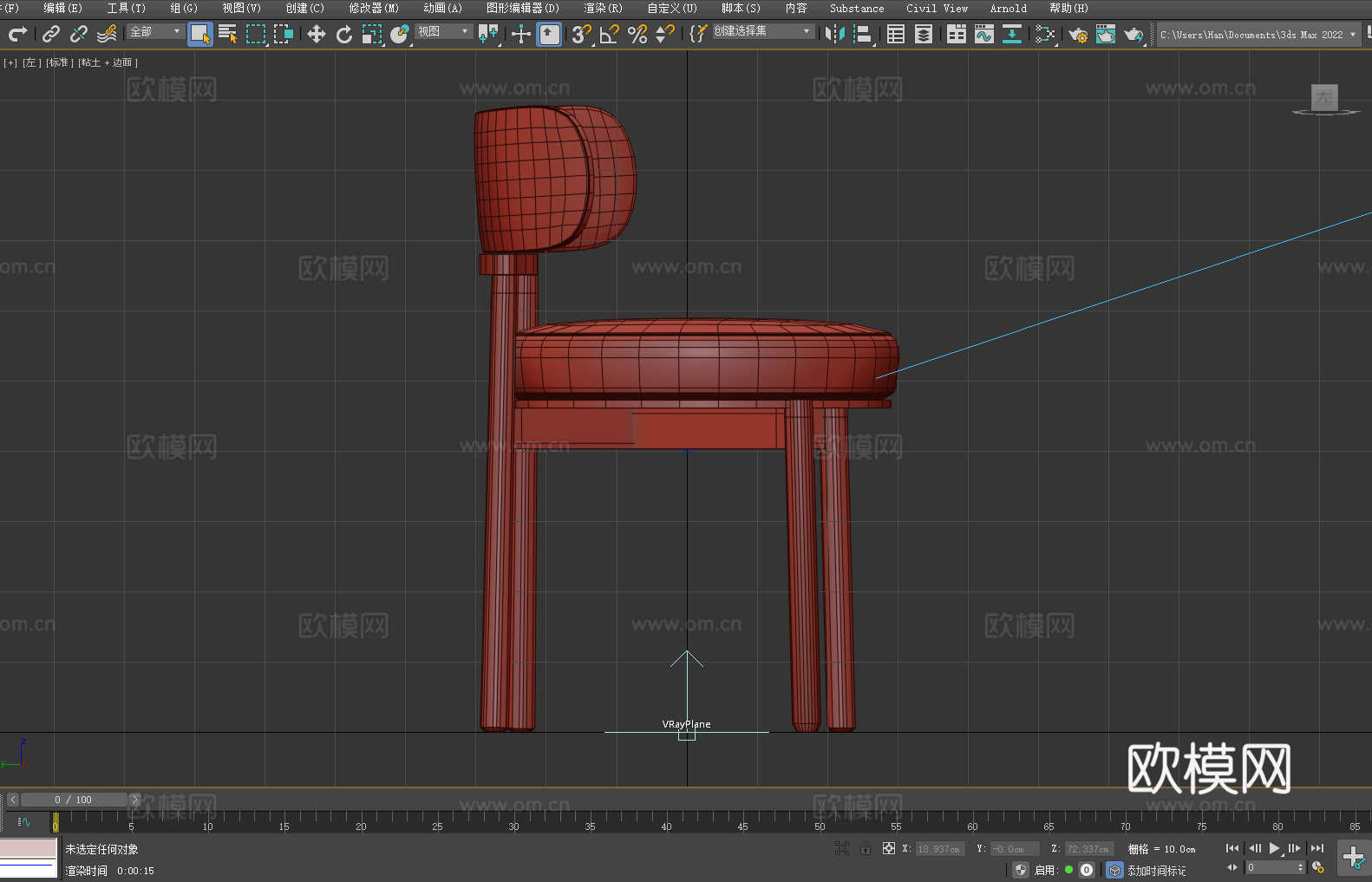The width and height of the screenshot is (1372, 882).
Task: Toggle Angle Snap
Action: coord(610,34)
